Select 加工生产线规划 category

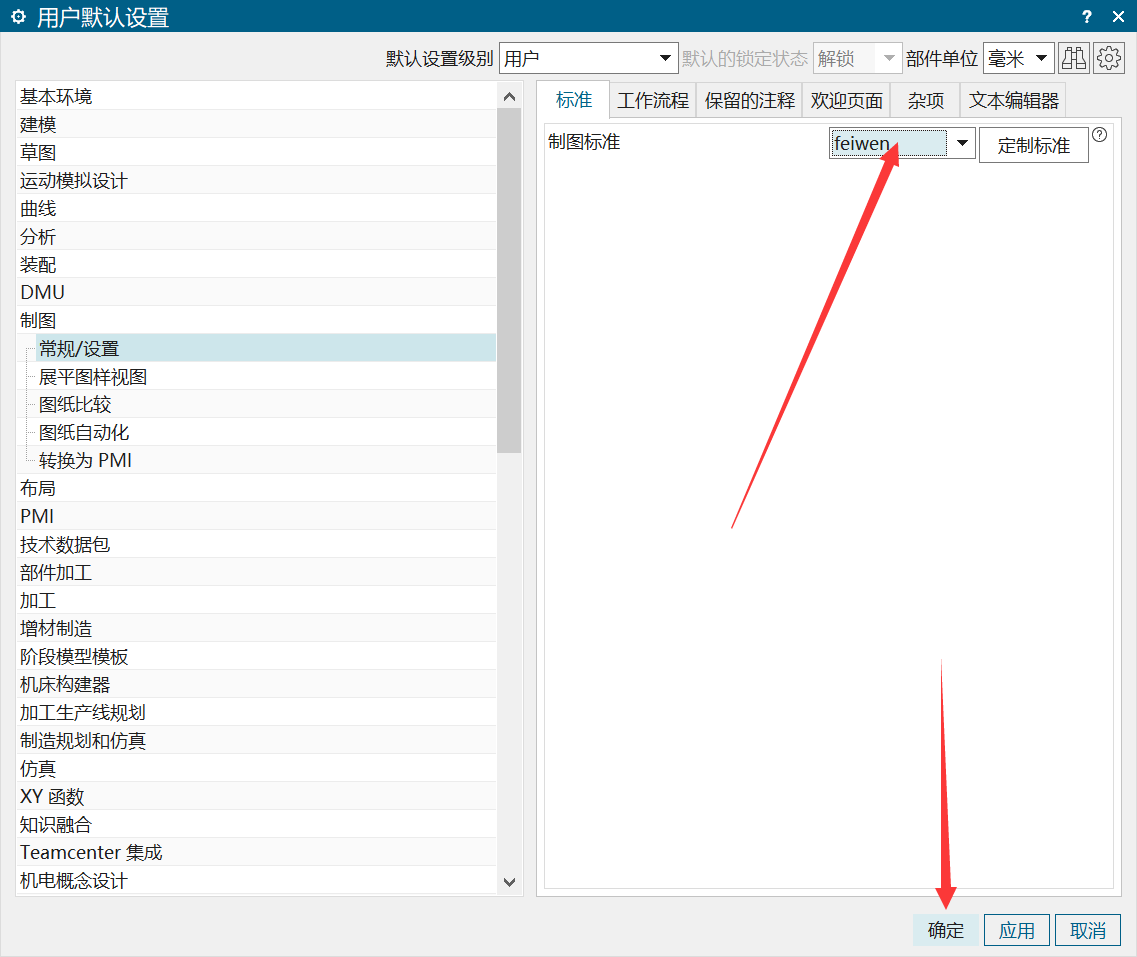pyautogui.click(x=257, y=713)
